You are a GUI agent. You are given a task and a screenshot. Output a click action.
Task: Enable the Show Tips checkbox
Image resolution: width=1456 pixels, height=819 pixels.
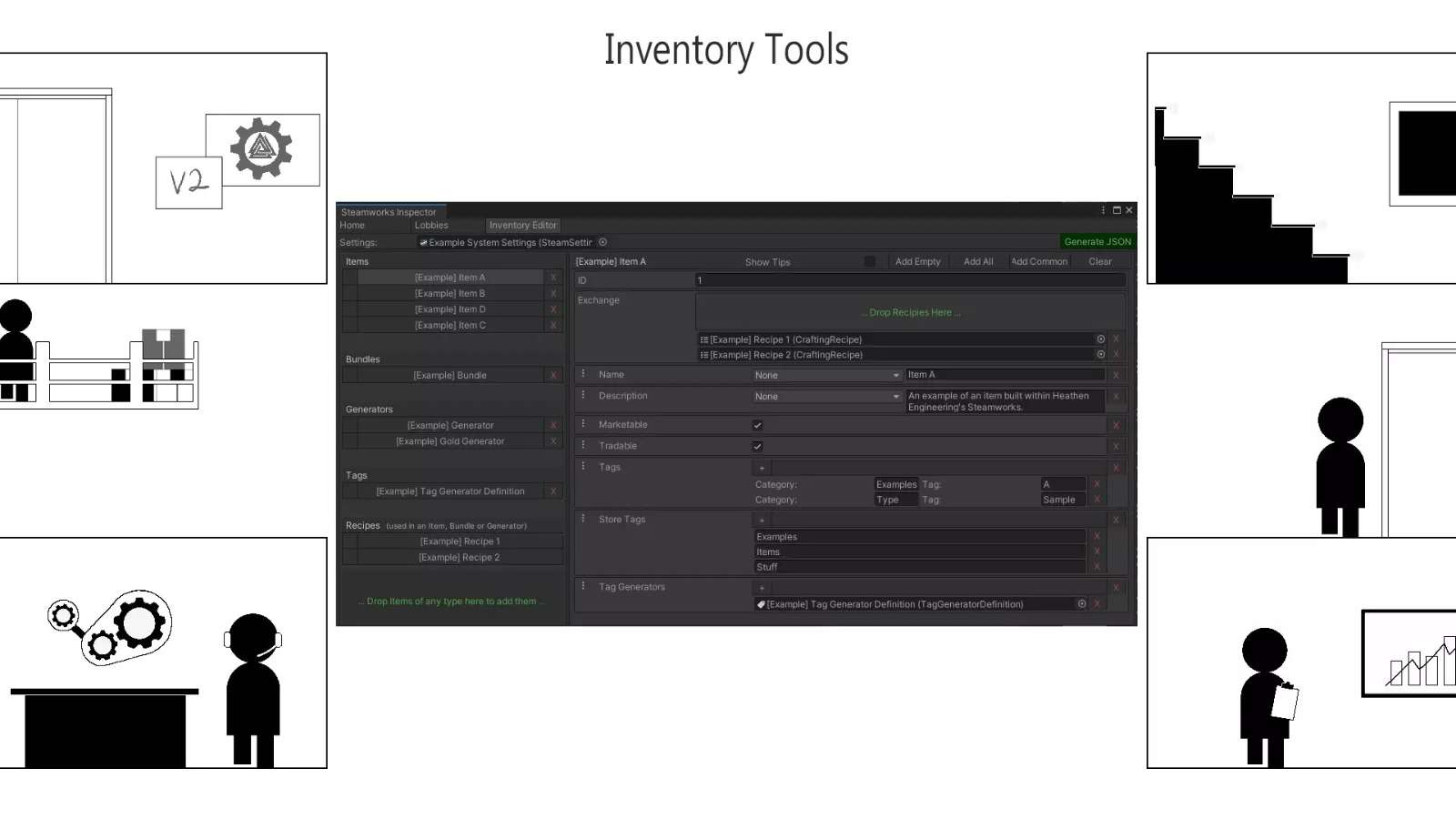[870, 262]
